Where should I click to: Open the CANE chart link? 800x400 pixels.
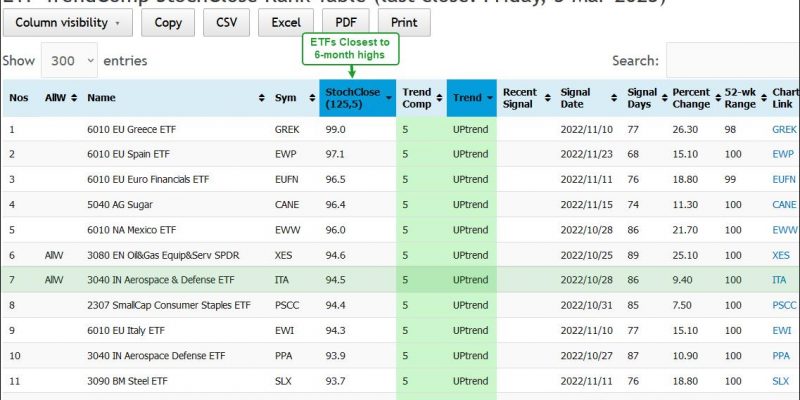click(784, 205)
